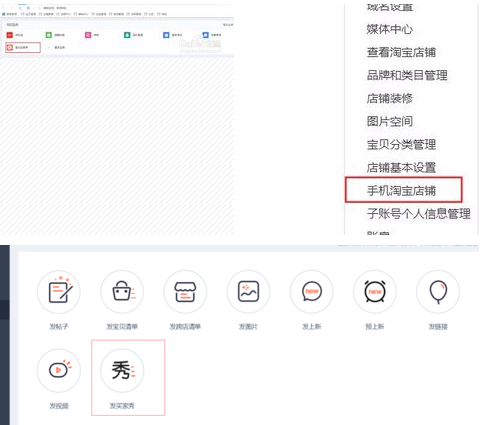Click the highlighted 发买家秀 icon
Image resolution: width=491 pixels, height=425 pixels.
122,370
